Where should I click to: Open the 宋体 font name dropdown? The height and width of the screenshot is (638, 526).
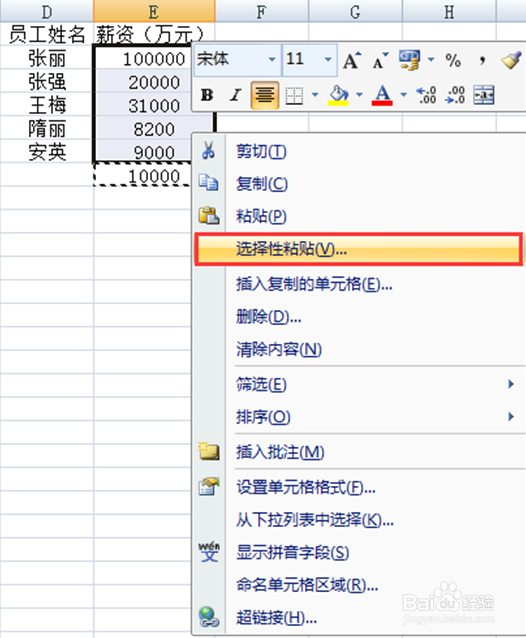tap(272, 60)
